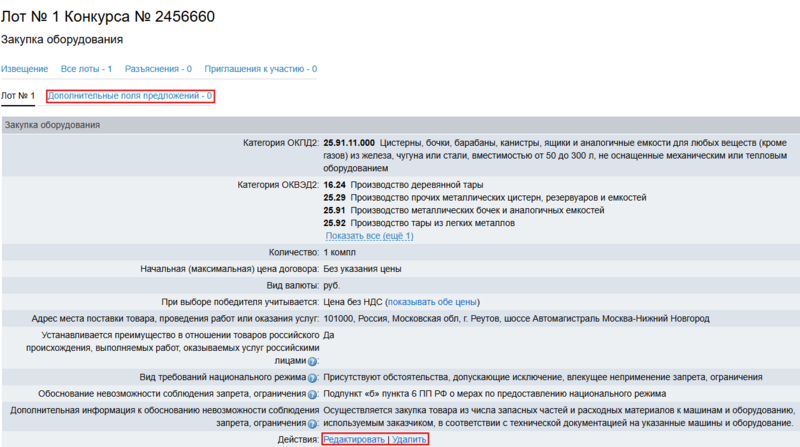
Task: Click help icon beside 'Обоснование невозможности соблюдения запрета'
Action: coord(313,394)
